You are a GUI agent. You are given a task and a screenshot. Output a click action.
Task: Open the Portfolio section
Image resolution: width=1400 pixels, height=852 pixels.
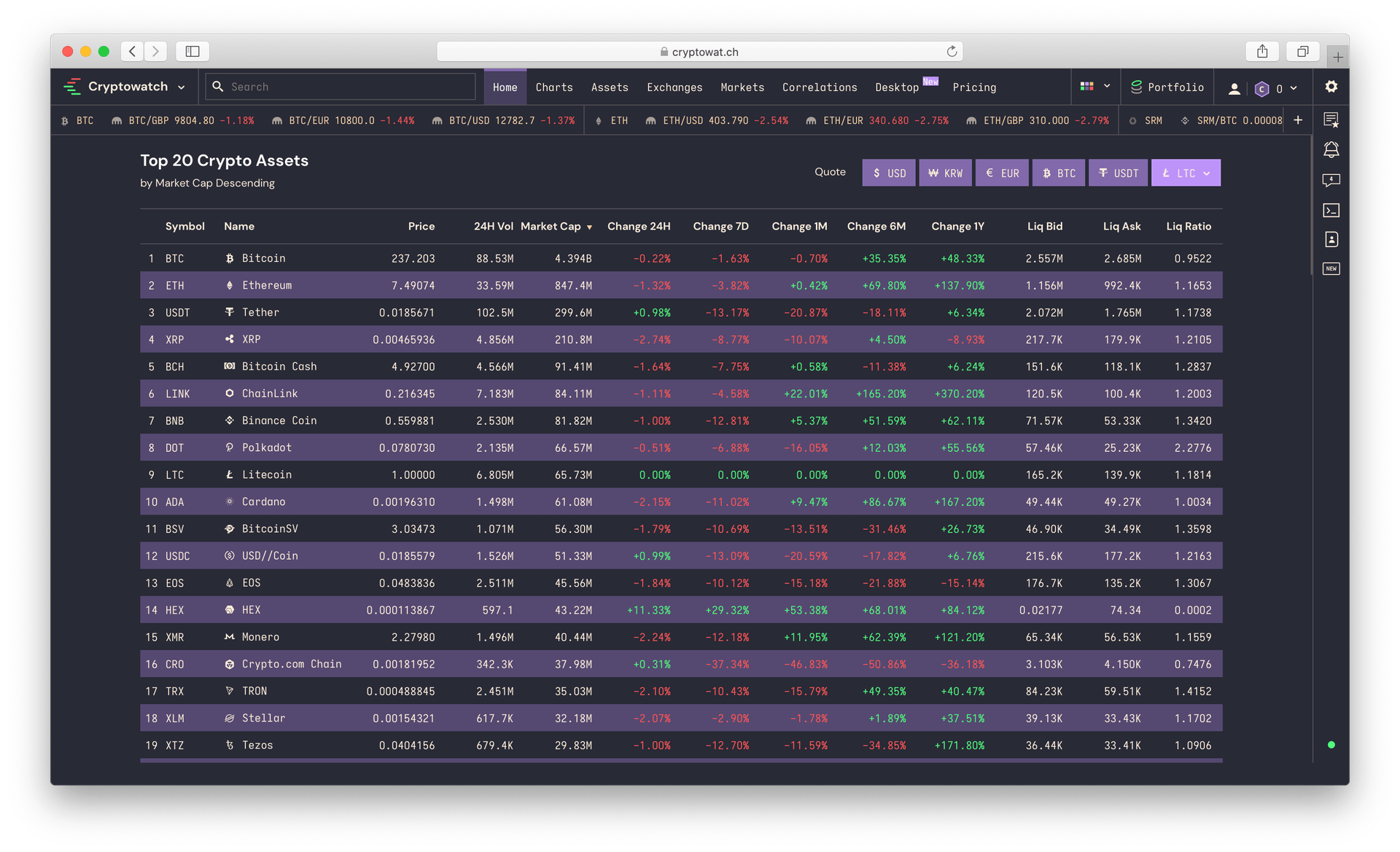pyautogui.click(x=1167, y=87)
